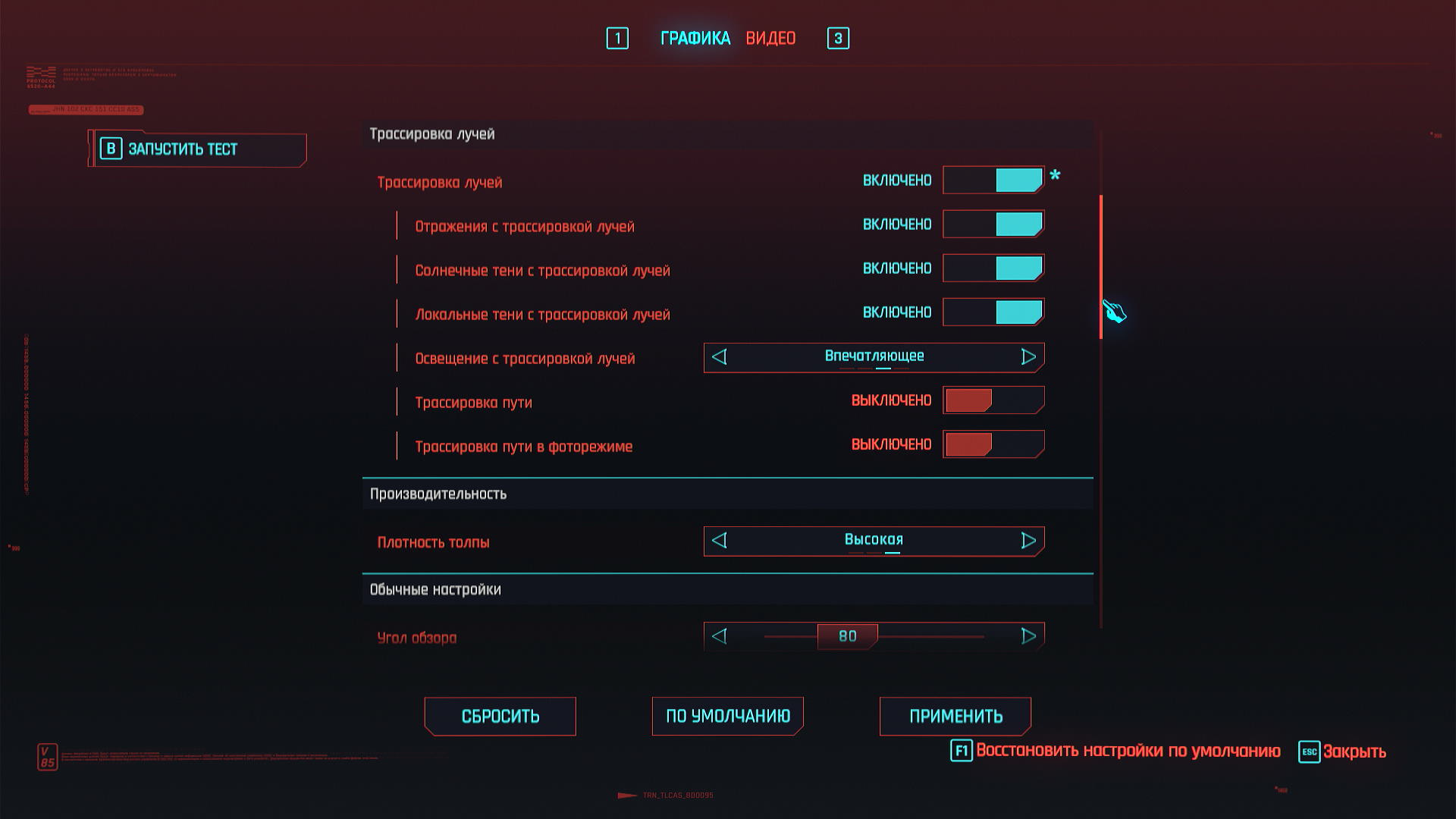The image size is (1456, 819).
Task: Click the previous tab key icon labeled 1
Action: (617, 38)
